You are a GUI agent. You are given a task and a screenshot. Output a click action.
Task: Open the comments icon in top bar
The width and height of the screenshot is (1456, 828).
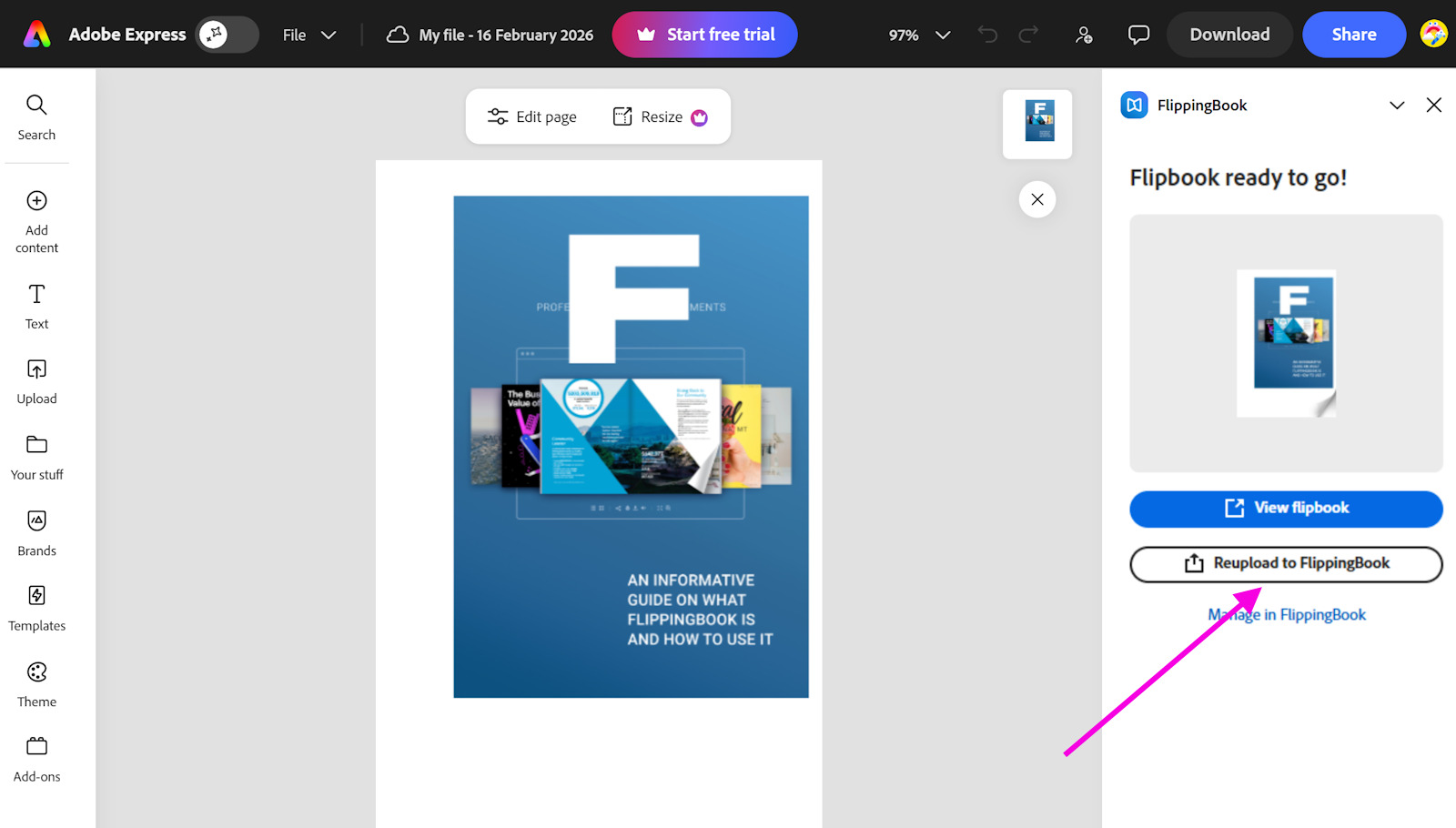(x=1138, y=35)
